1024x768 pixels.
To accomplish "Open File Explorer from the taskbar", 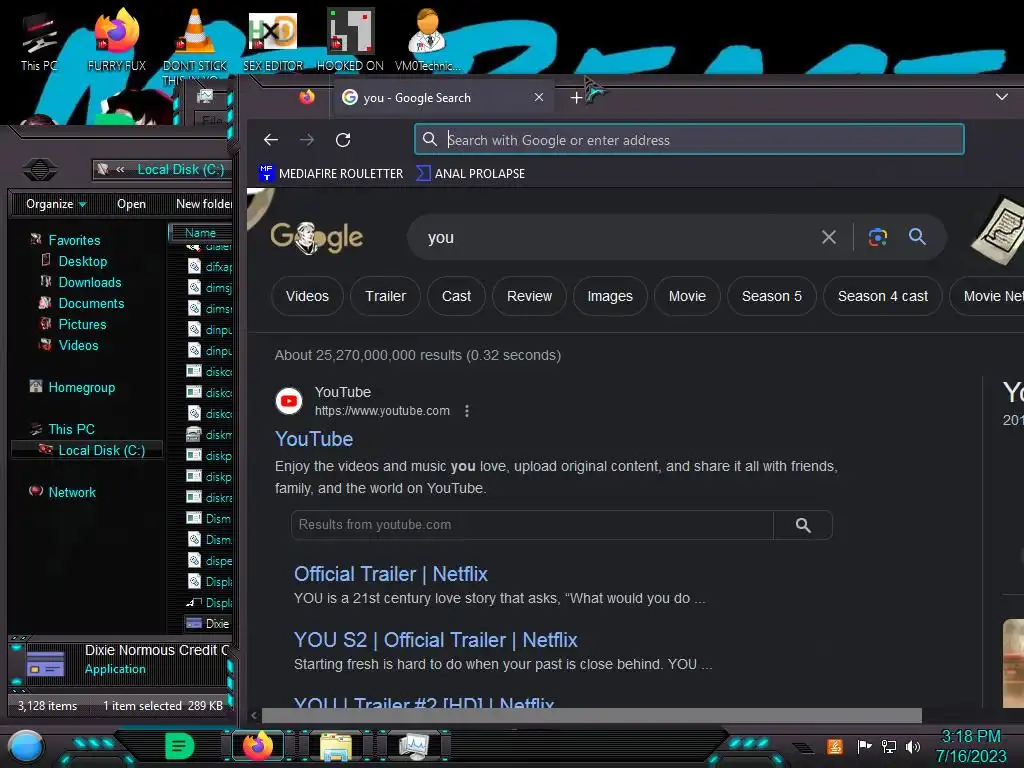I will click(336, 746).
